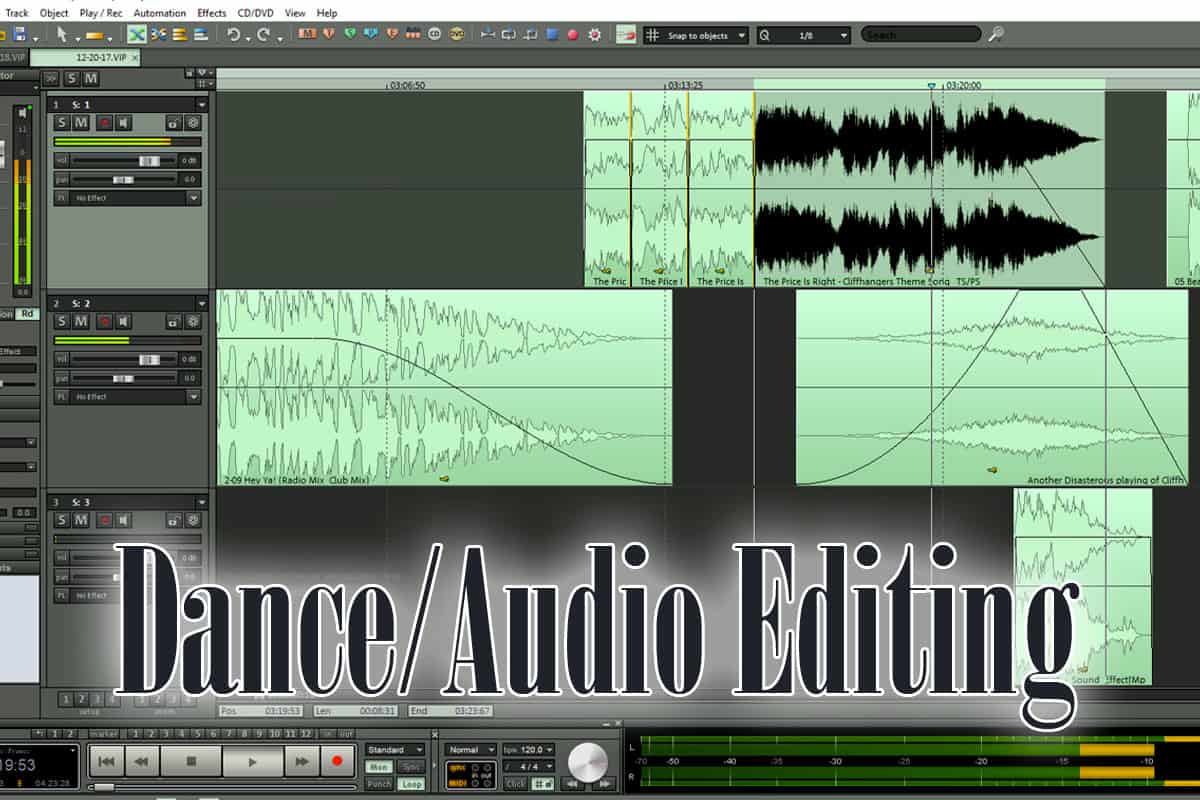
Task: Open track 1 settings gear icon
Action: 193,123
